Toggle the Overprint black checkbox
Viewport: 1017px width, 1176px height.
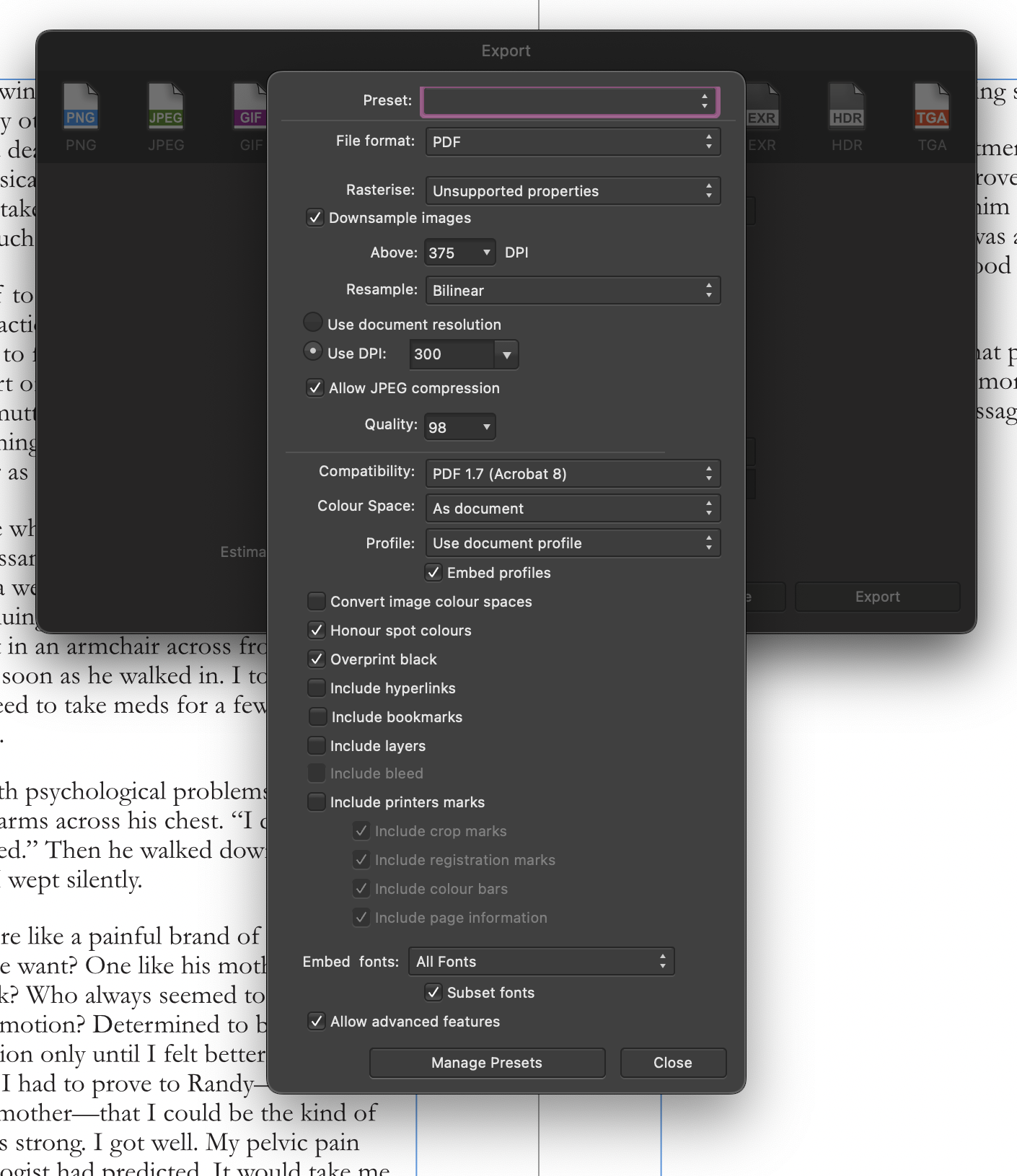[316, 659]
